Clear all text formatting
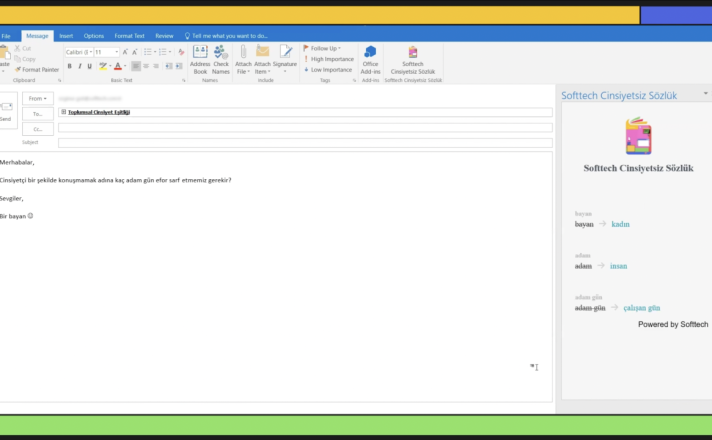The height and width of the screenshot is (440, 712). click(181, 52)
